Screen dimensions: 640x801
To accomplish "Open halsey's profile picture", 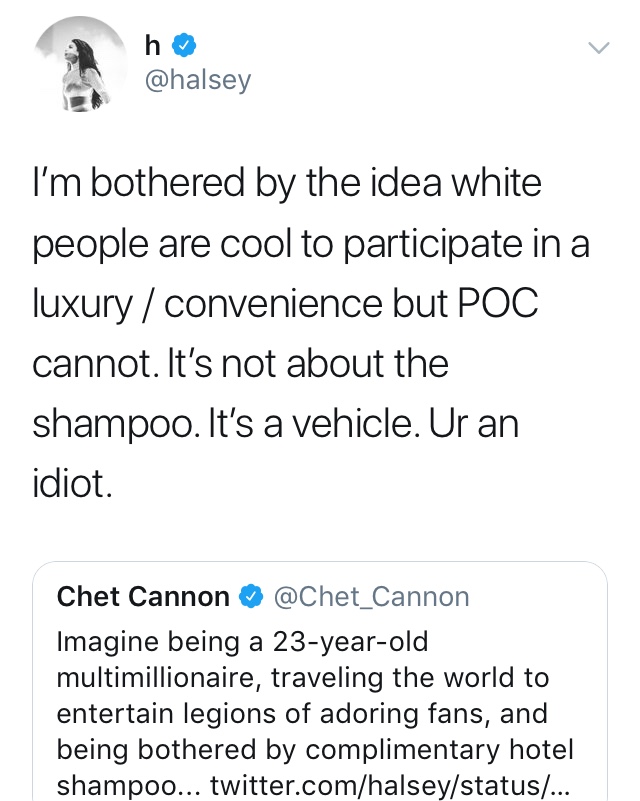I will pos(81,63).
